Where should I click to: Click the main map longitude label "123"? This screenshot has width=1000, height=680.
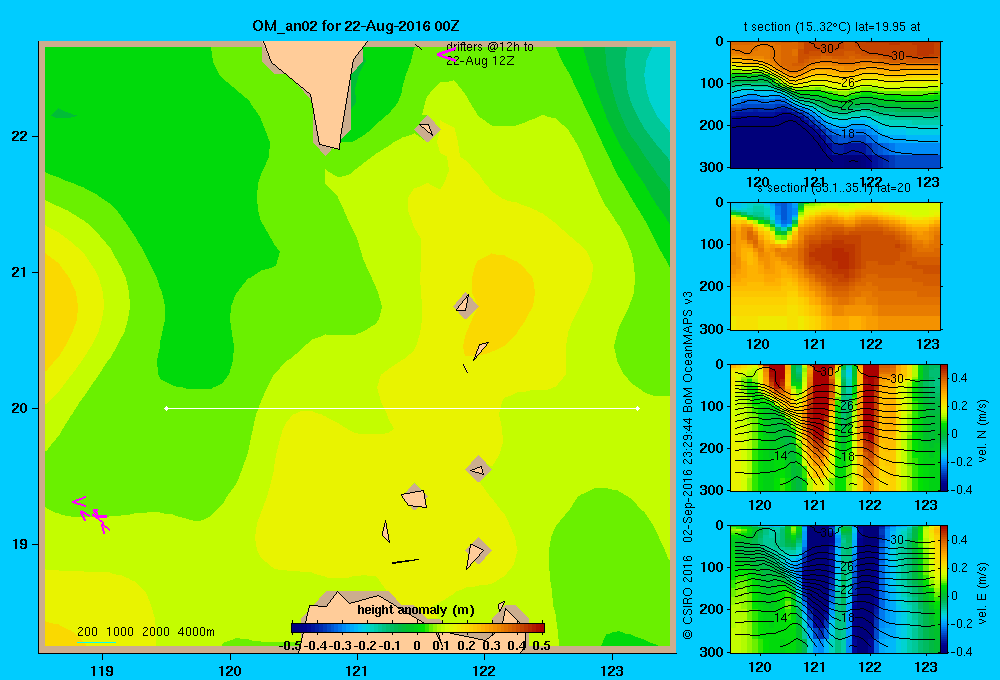tap(612, 671)
